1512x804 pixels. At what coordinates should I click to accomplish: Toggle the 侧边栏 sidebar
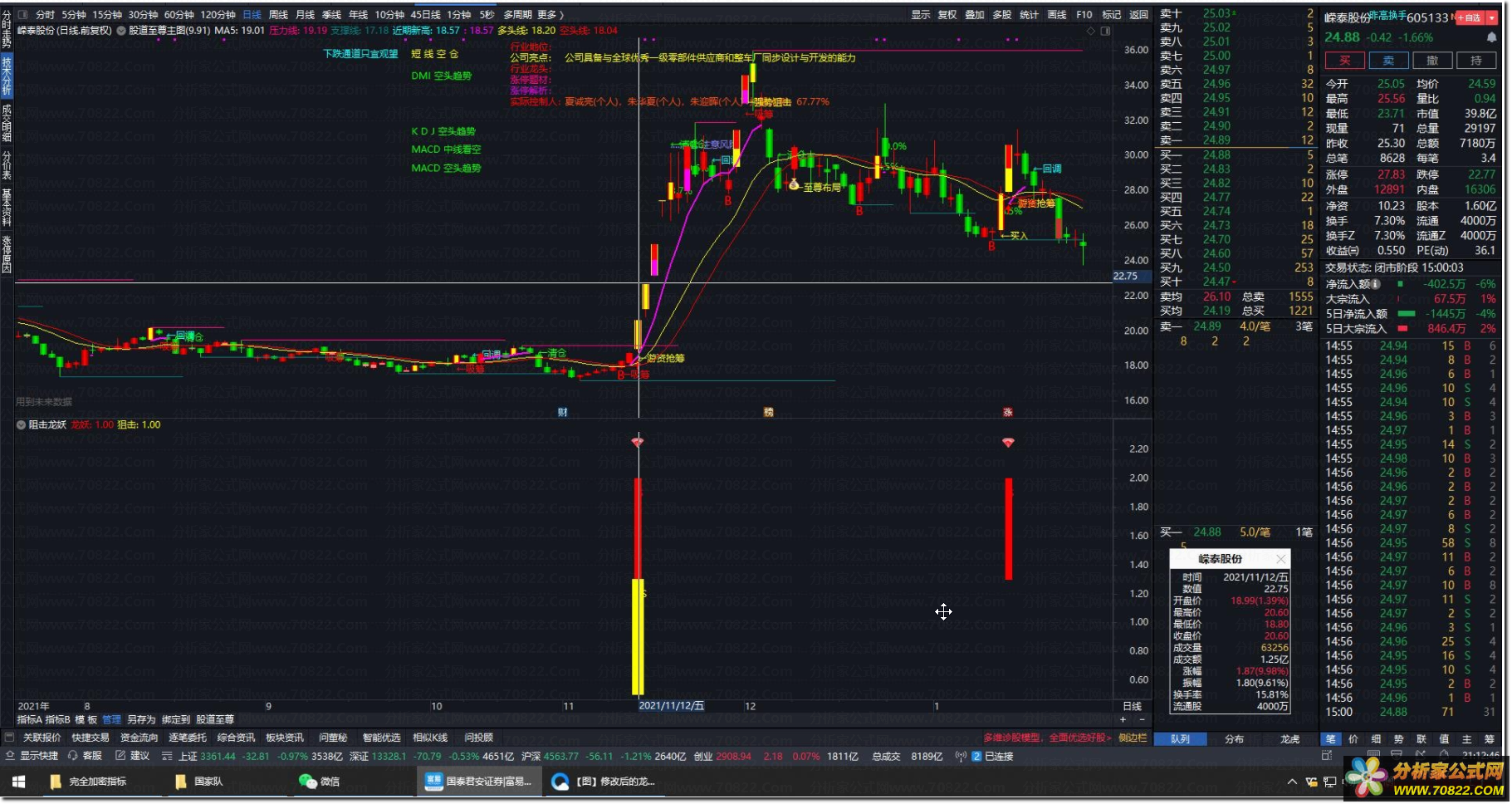[1133, 738]
